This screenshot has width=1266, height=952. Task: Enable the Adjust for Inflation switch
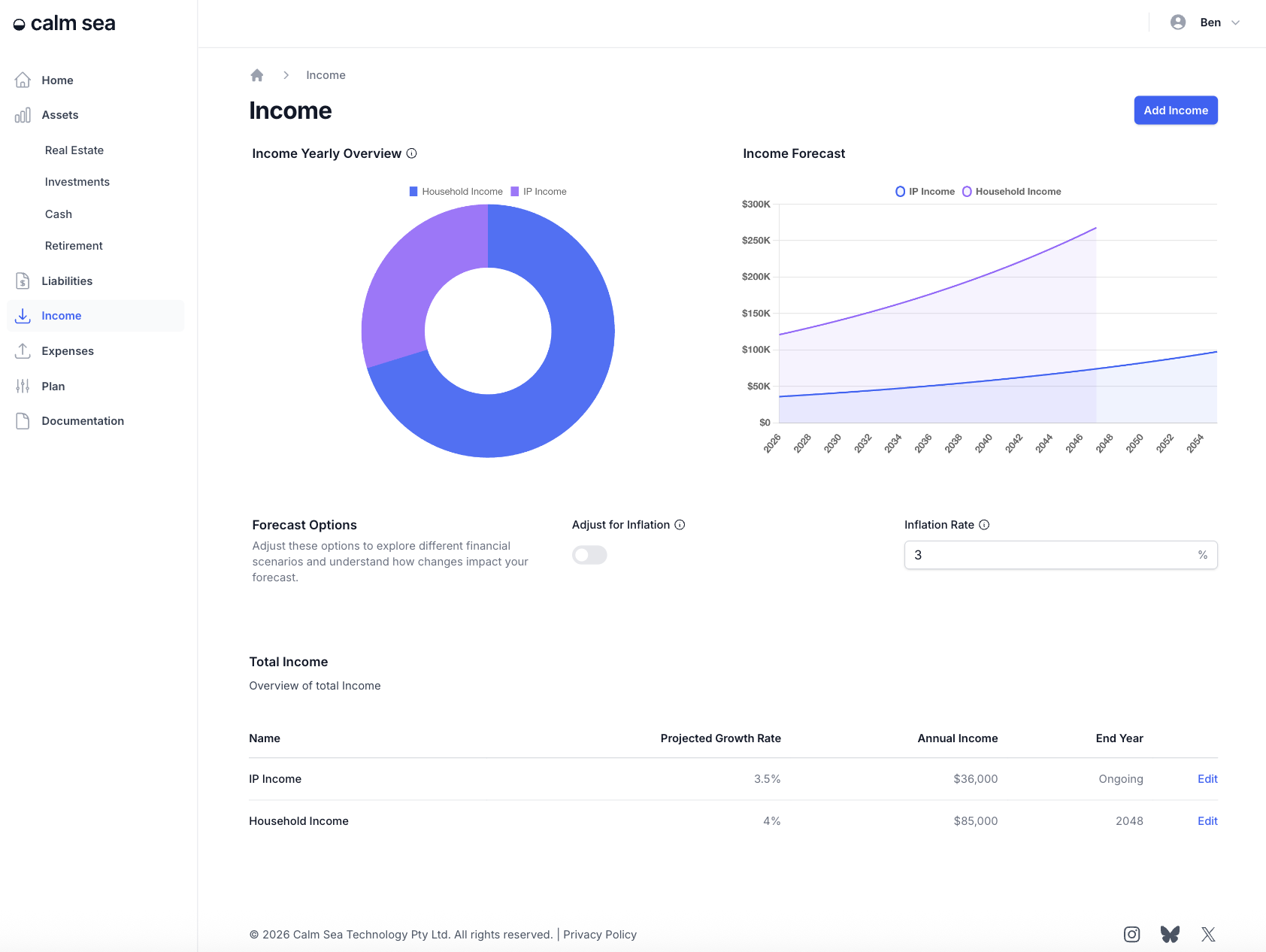[x=589, y=555]
